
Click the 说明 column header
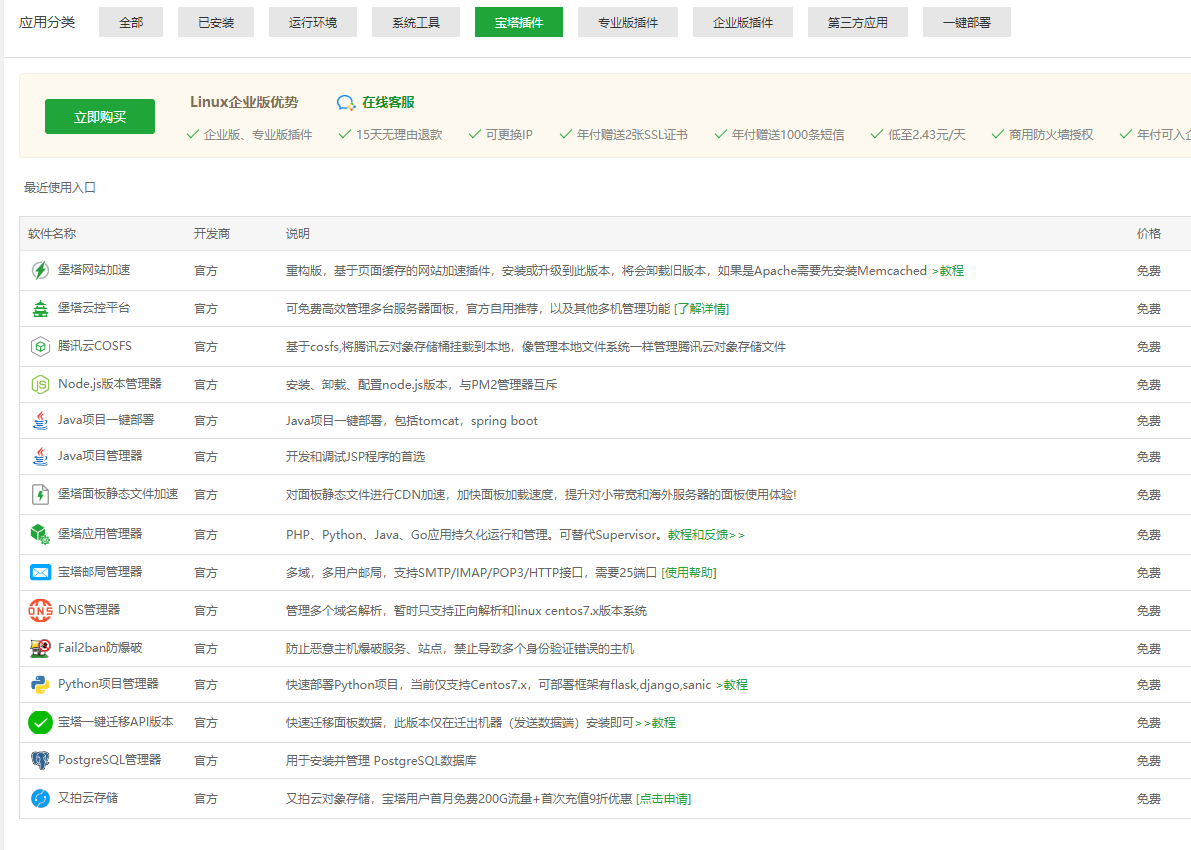[x=298, y=233]
